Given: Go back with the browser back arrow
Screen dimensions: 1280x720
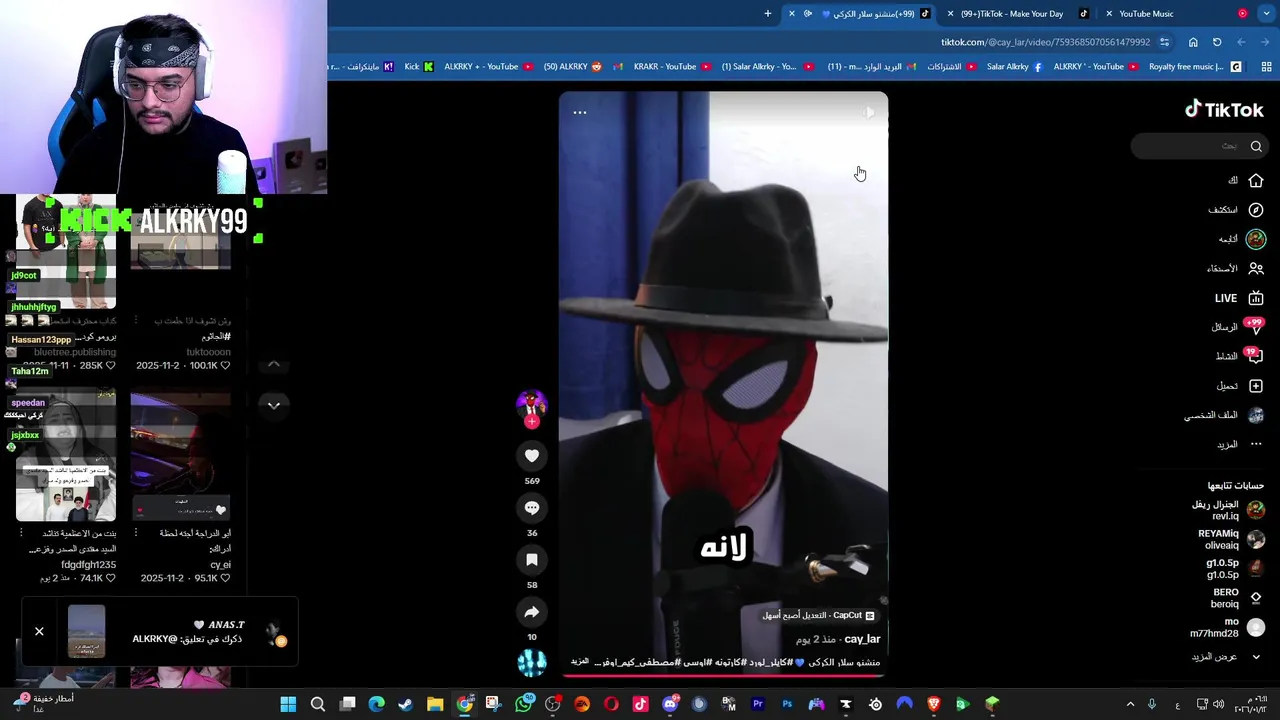Looking at the screenshot, I should pyautogui.click(x=1265, y=42).
